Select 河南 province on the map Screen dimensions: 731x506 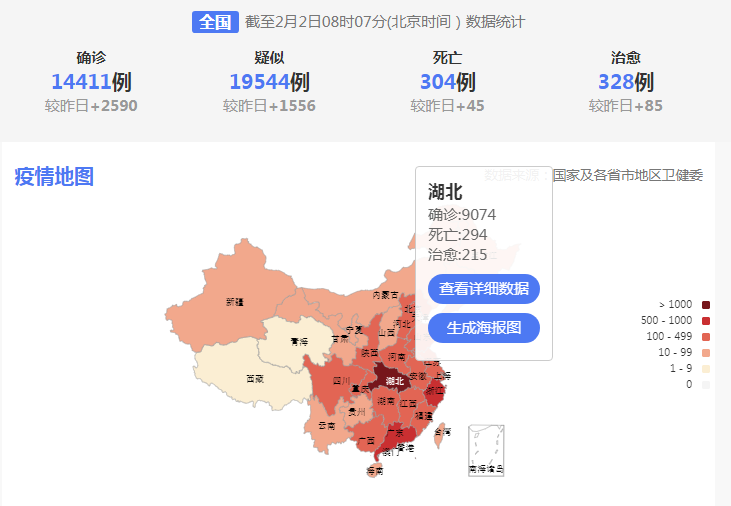[x=396, y=357]
